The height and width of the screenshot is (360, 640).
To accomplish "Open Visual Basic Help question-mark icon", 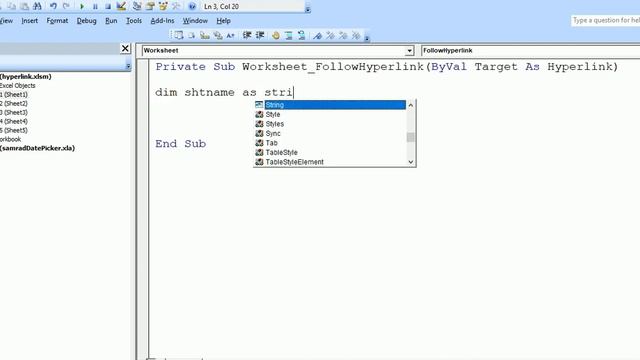I will pyautogui.click(x=192, y=7).
